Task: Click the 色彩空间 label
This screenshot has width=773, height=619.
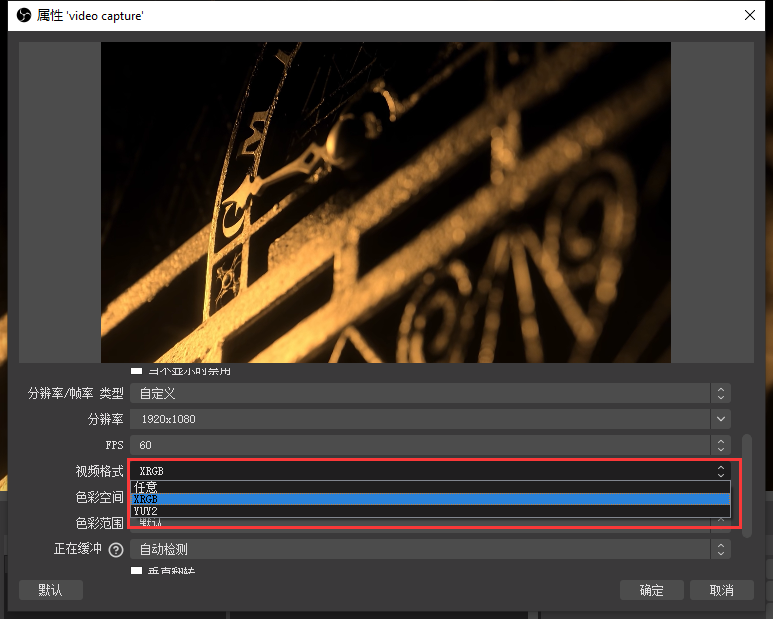Action: click(99, 497)
